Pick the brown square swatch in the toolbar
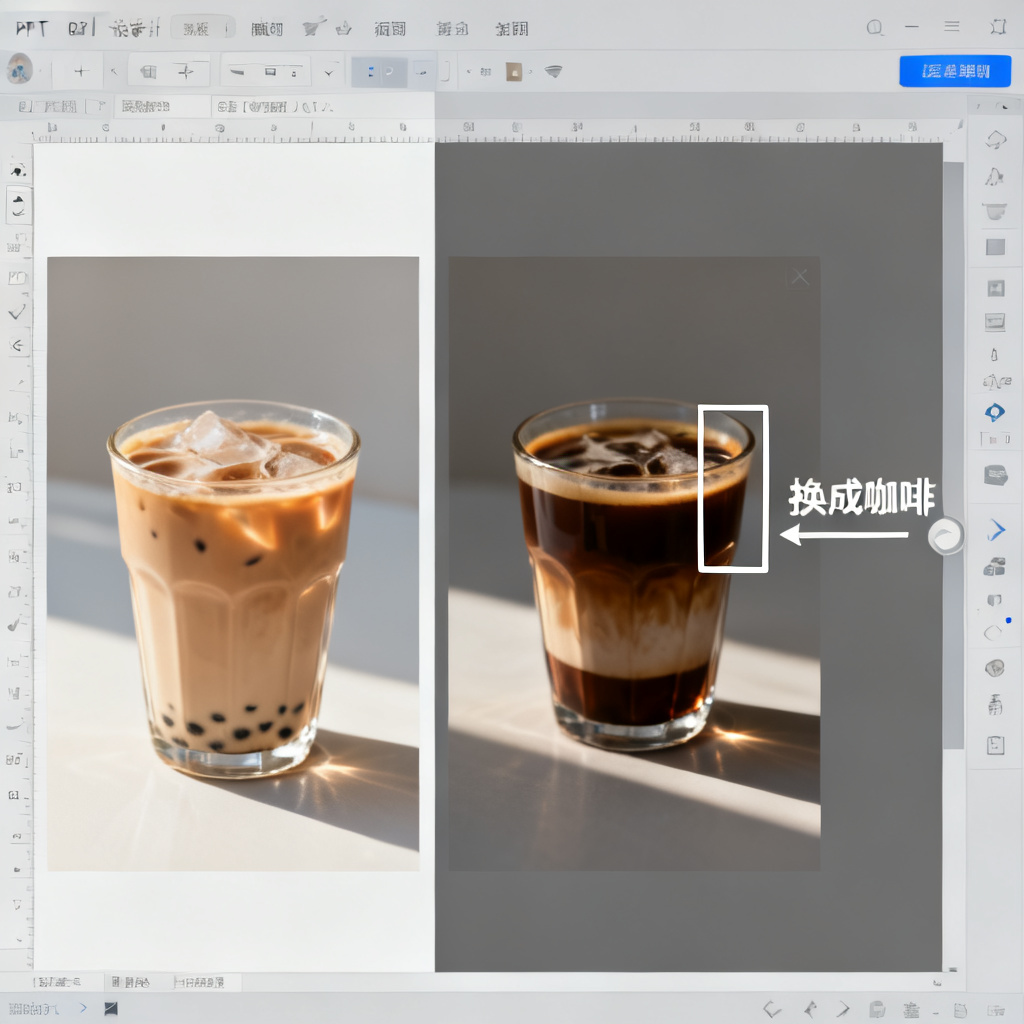 click(514, 71)
